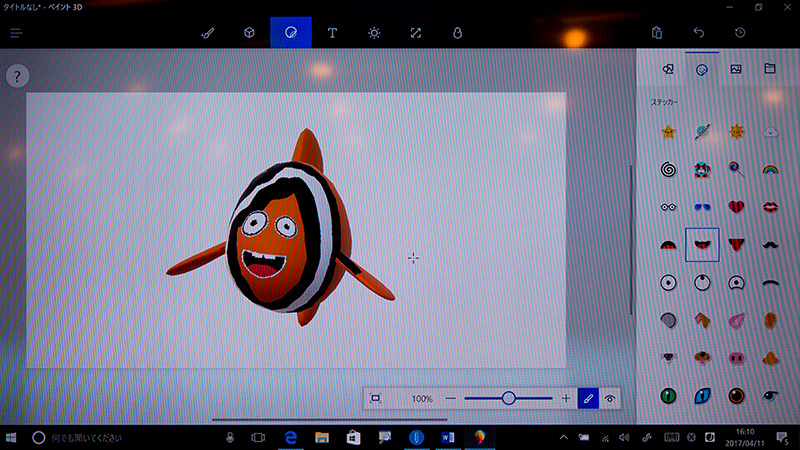Viewport: 800px width, 450px height.
Task: Switch to the stickers face tab
Action: pyautogui.click(x=702, y=69)
